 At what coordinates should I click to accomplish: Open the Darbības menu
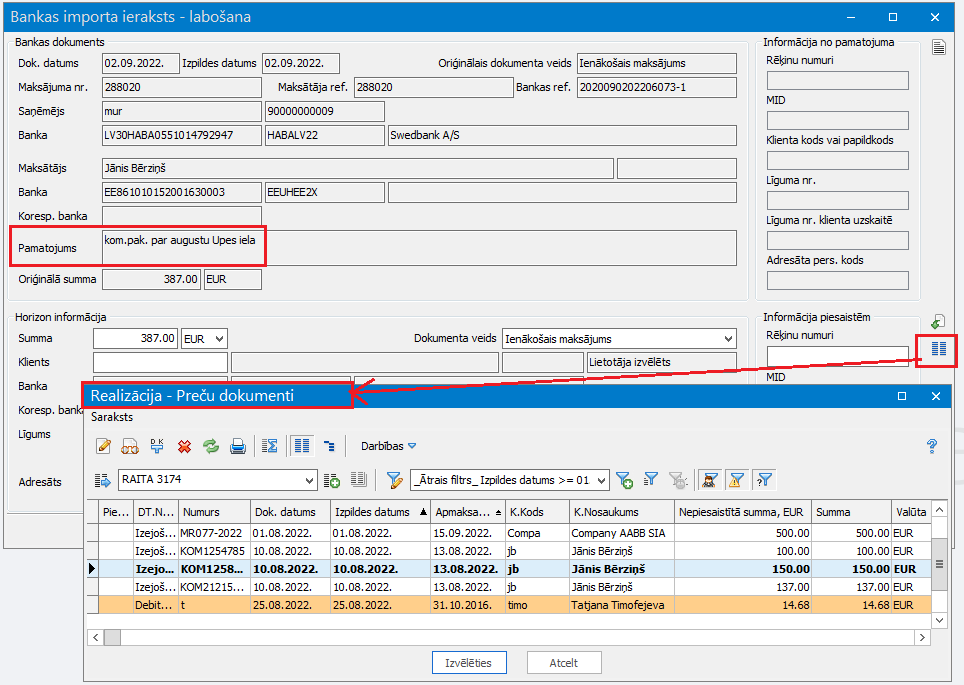point(388,446)
